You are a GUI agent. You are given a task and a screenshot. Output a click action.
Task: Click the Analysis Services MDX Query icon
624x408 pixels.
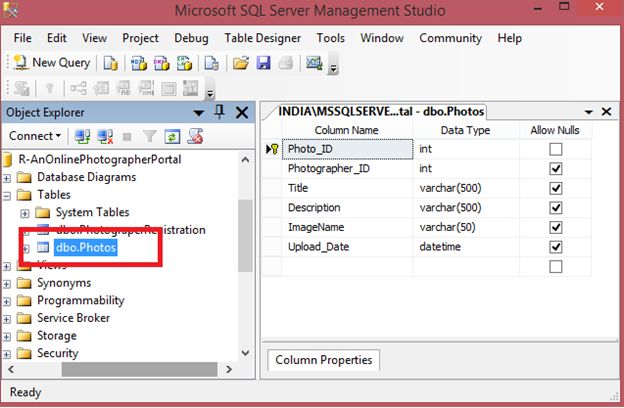(138, 63)
